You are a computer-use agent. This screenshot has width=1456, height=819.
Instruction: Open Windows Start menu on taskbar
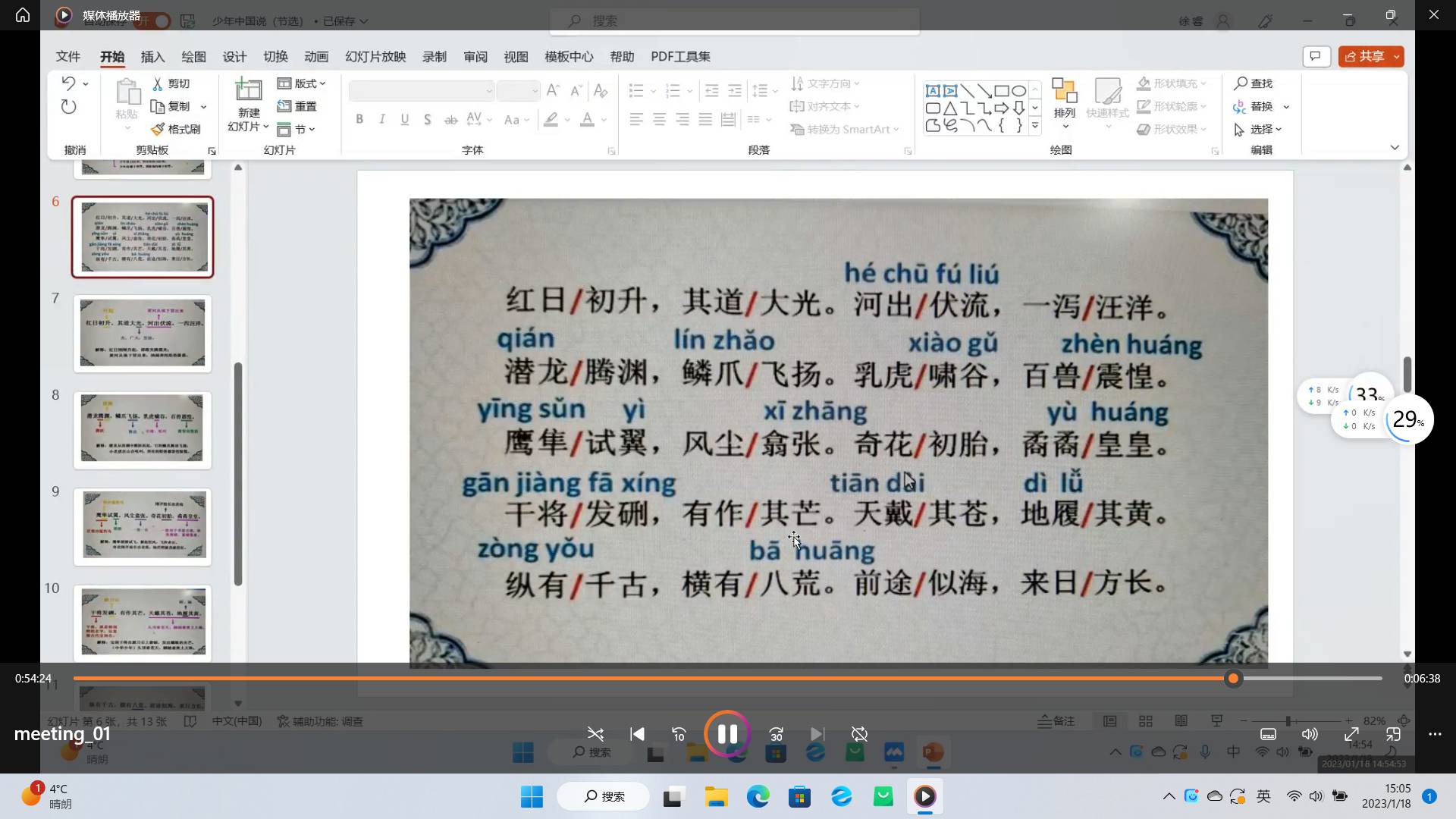coord(532,796)
